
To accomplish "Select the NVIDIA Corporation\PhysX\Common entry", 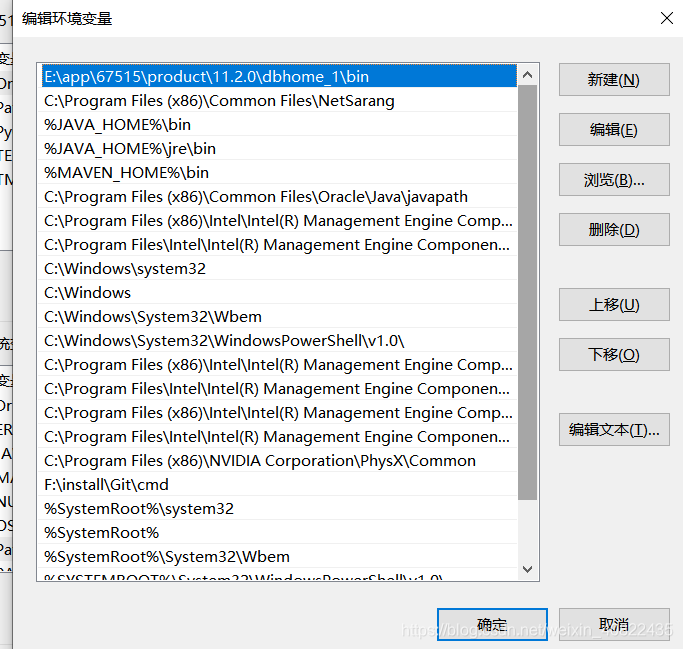I will click(x=279, y=460).
